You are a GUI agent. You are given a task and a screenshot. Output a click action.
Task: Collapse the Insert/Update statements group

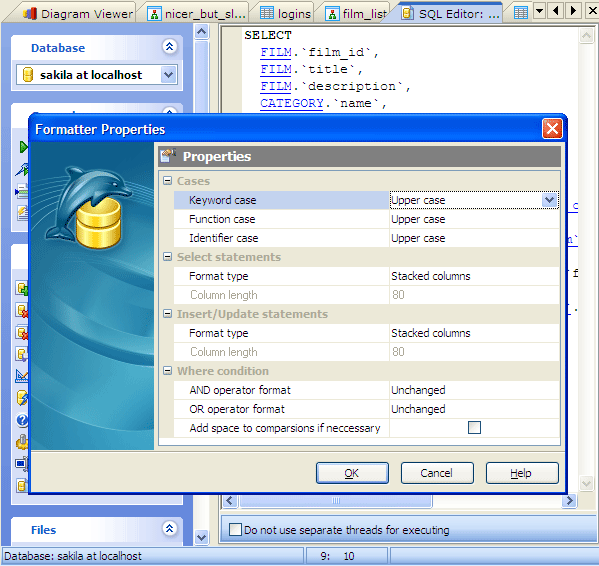167,314
